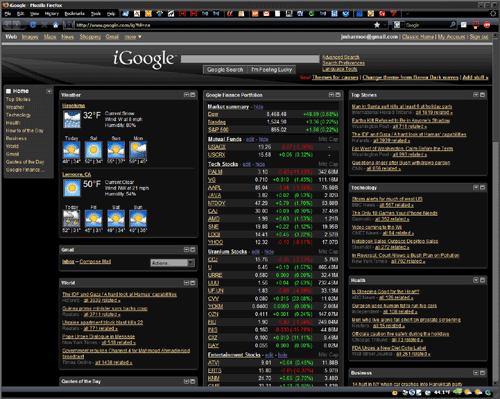Hide the Tech Stocks section
500x399 pixels.
260,164
